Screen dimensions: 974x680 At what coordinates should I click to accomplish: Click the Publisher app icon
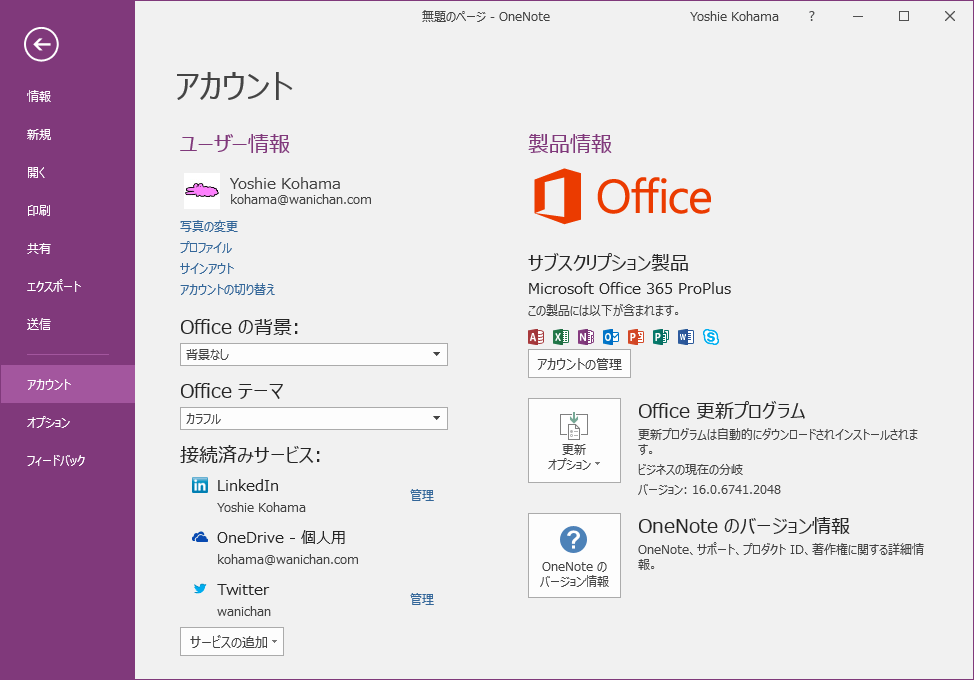click(x=661, y=337)
